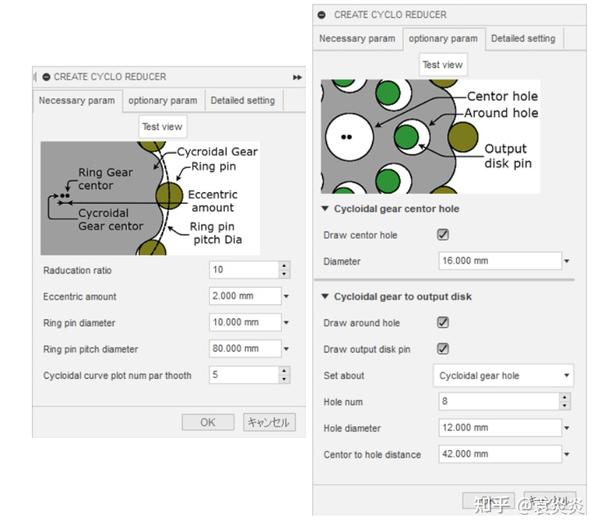This screenshot has width=600, height=531.
Task: Switch to optionary param tab in left dialog
Action: [162, 100]
